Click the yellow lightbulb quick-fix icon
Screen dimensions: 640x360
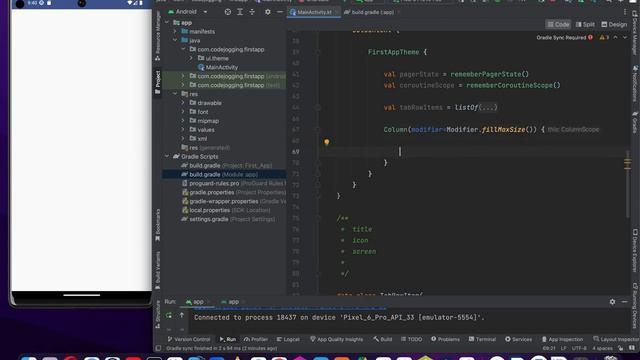point(327,142)
